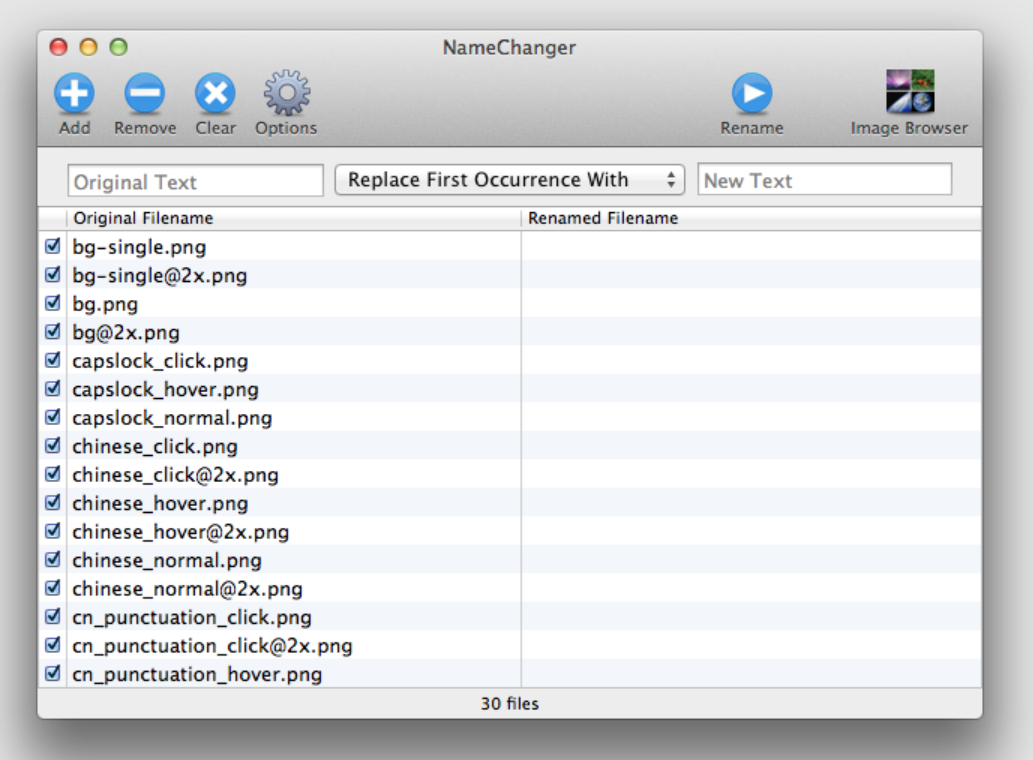Toggle the chinese_click@2x.png checkbox

[x=53, y=474]
